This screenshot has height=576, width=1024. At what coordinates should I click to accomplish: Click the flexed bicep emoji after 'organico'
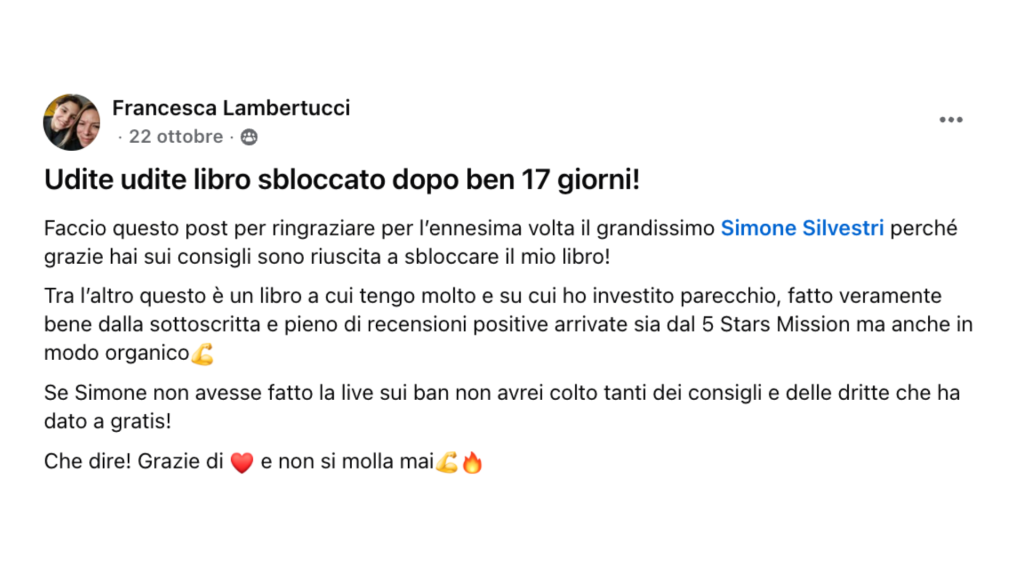(203, 354)
